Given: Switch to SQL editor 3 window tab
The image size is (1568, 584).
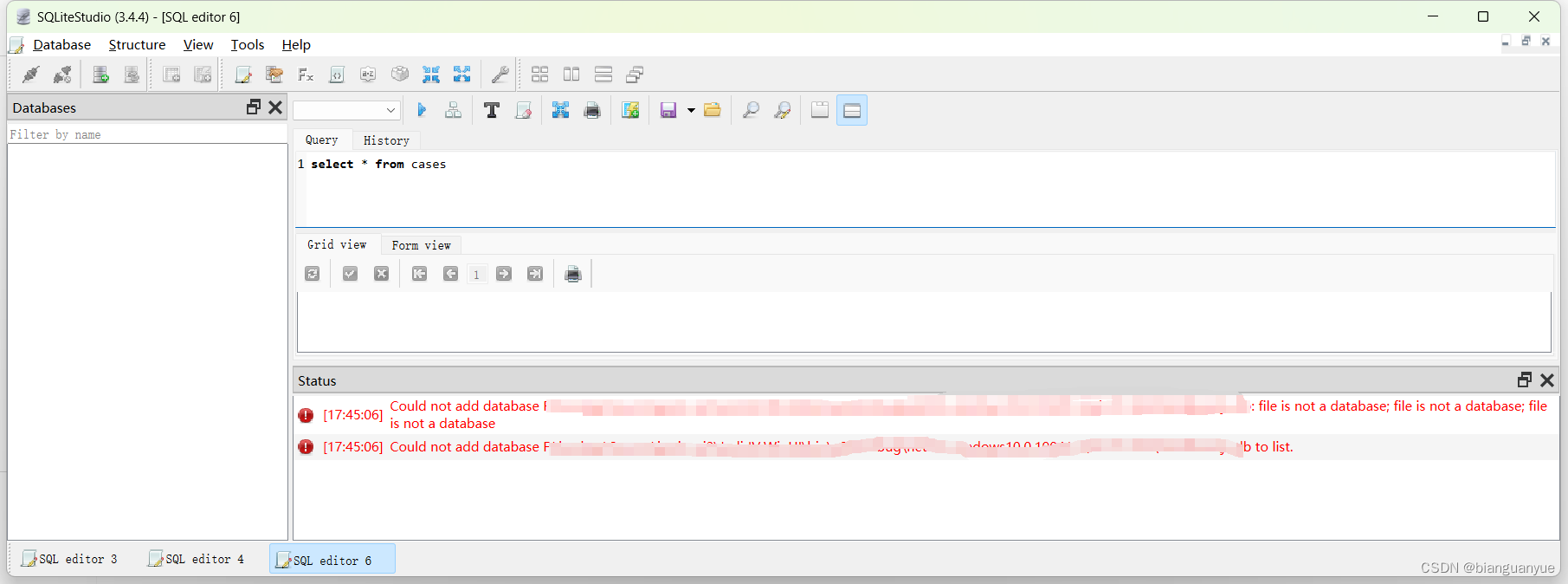Looking at the screenshot, I should coord(69,559).
